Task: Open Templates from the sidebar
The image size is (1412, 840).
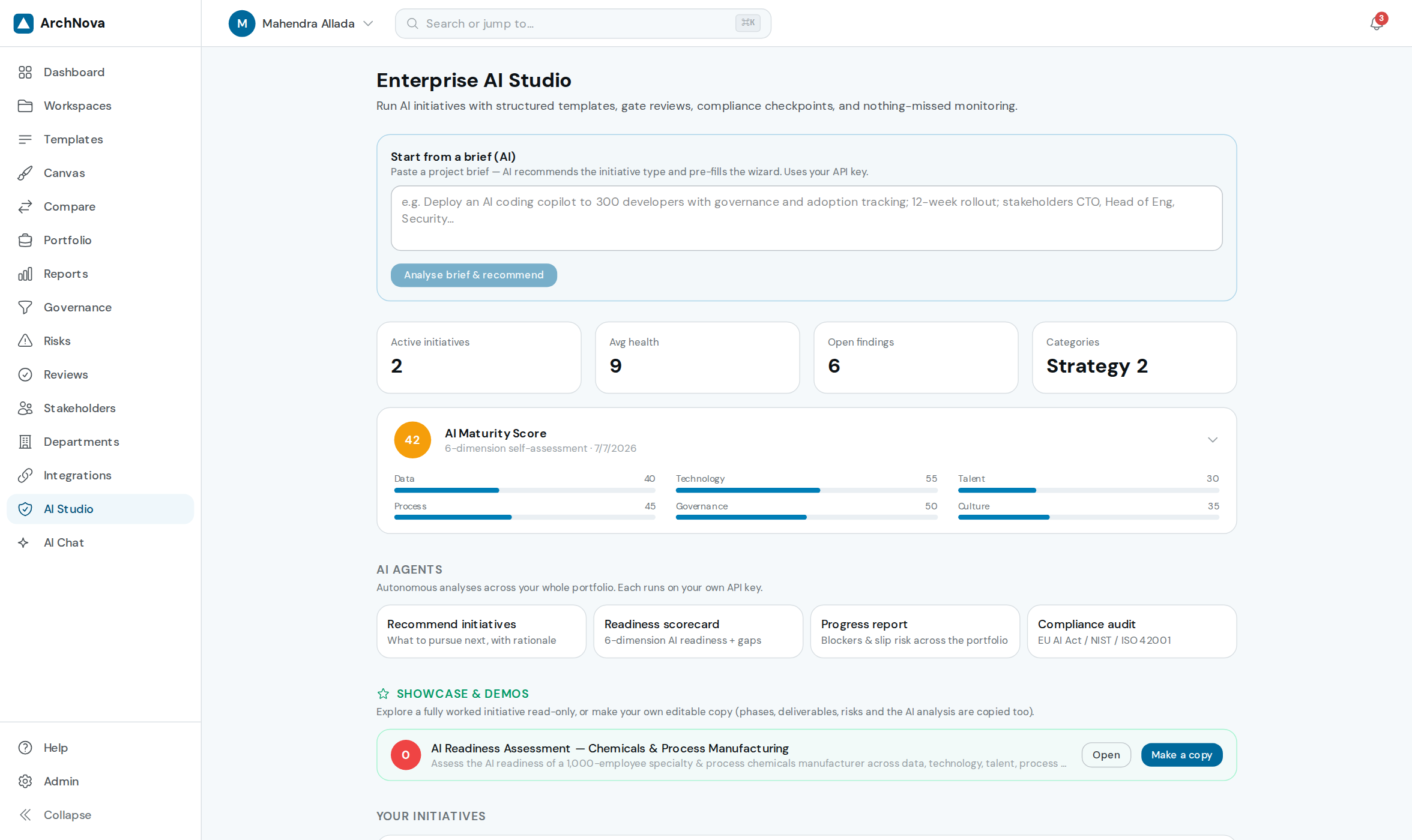Action: (100, 139)
